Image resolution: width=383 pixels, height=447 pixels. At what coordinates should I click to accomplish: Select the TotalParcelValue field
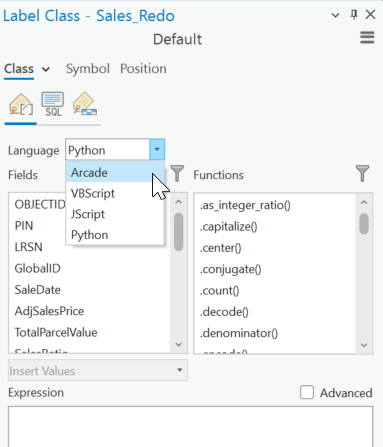coord(56,332)
